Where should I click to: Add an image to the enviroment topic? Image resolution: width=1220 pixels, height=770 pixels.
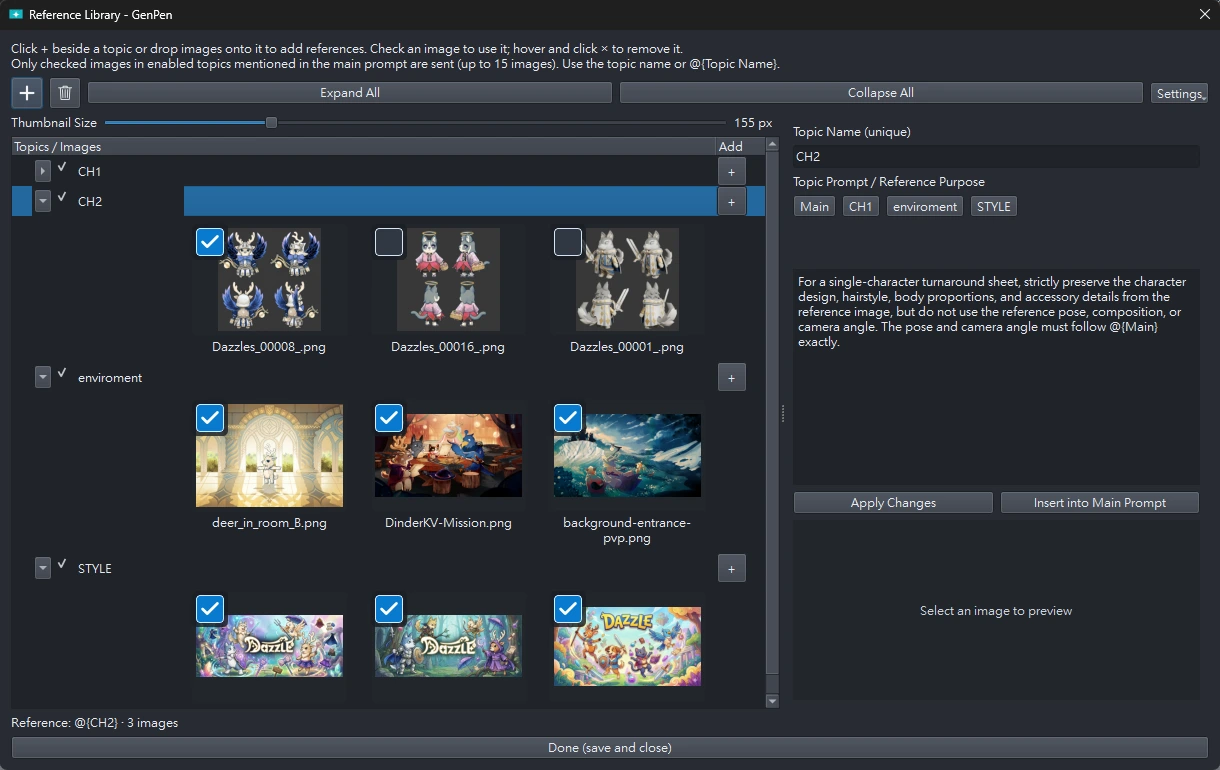(x=731, y=377)
